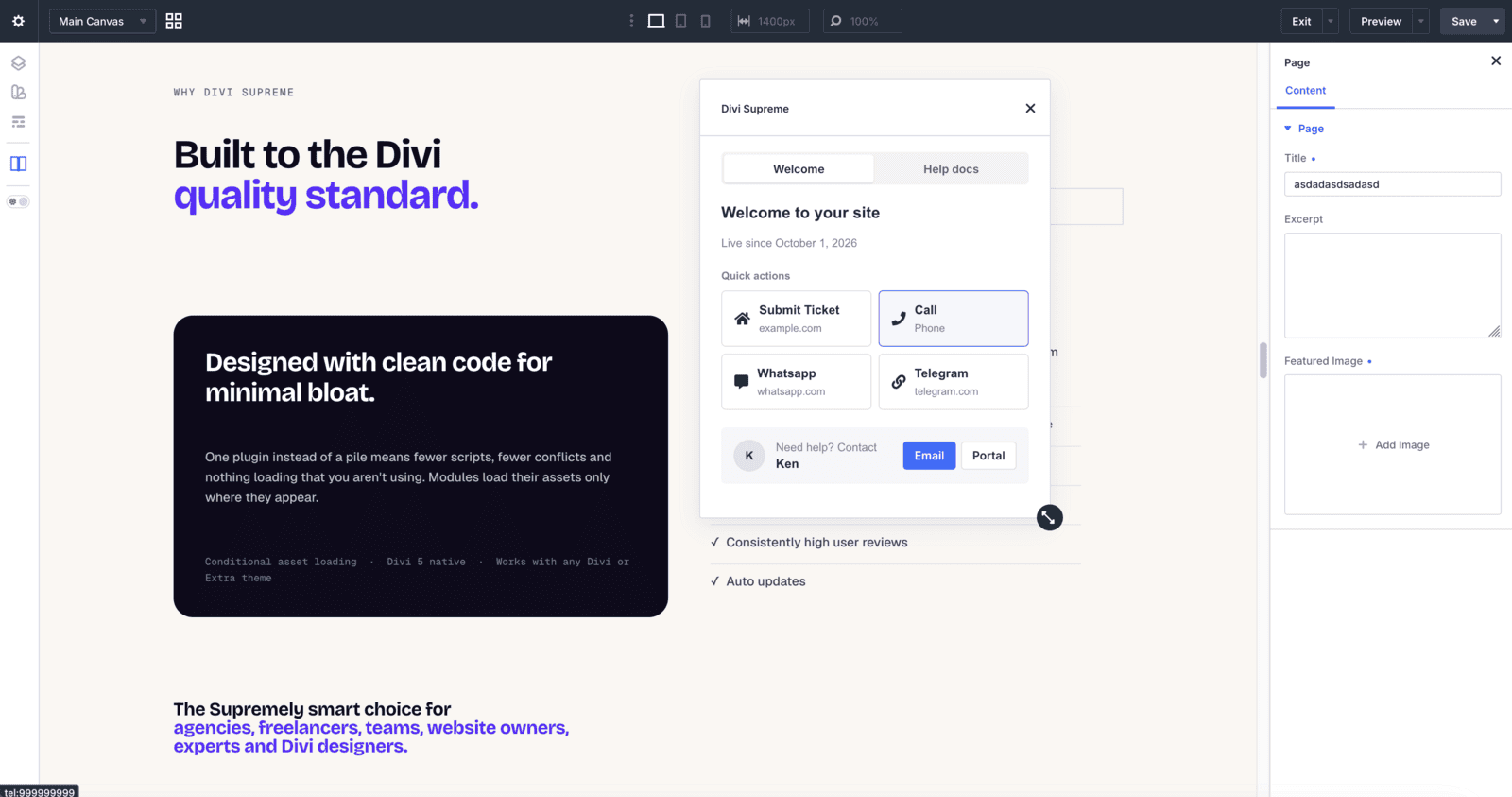1512x797 pixels.
Task: Collapse the Page section expander
Action: coord(1287,129)
